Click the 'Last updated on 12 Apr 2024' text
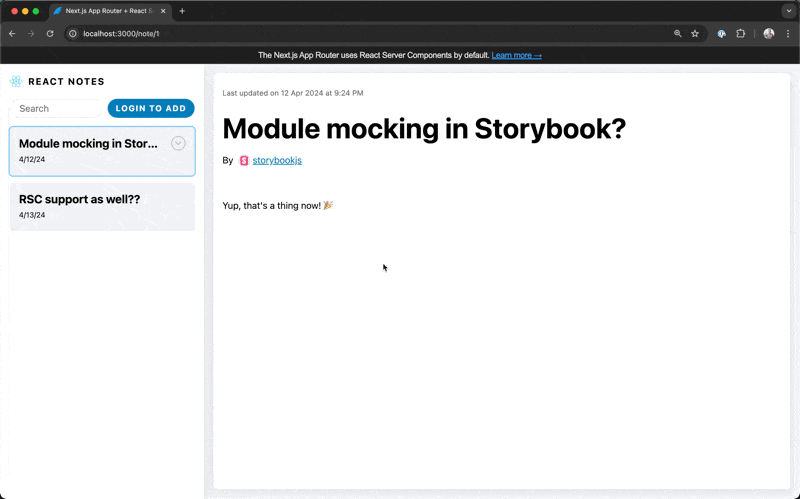 click(x=293, y=93)
